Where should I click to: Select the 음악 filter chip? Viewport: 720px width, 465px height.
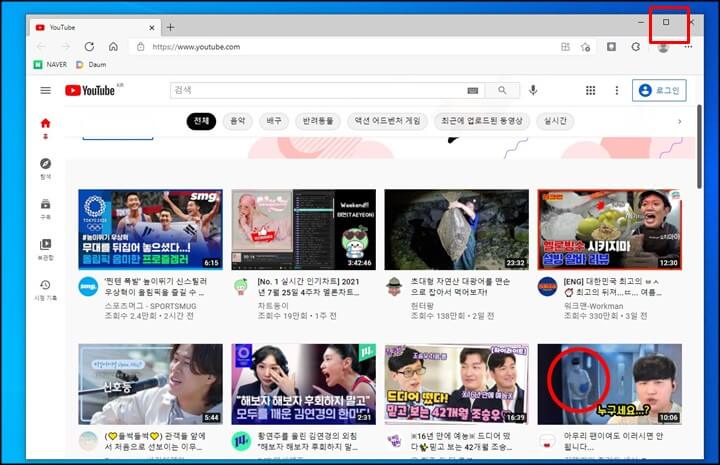237,121
